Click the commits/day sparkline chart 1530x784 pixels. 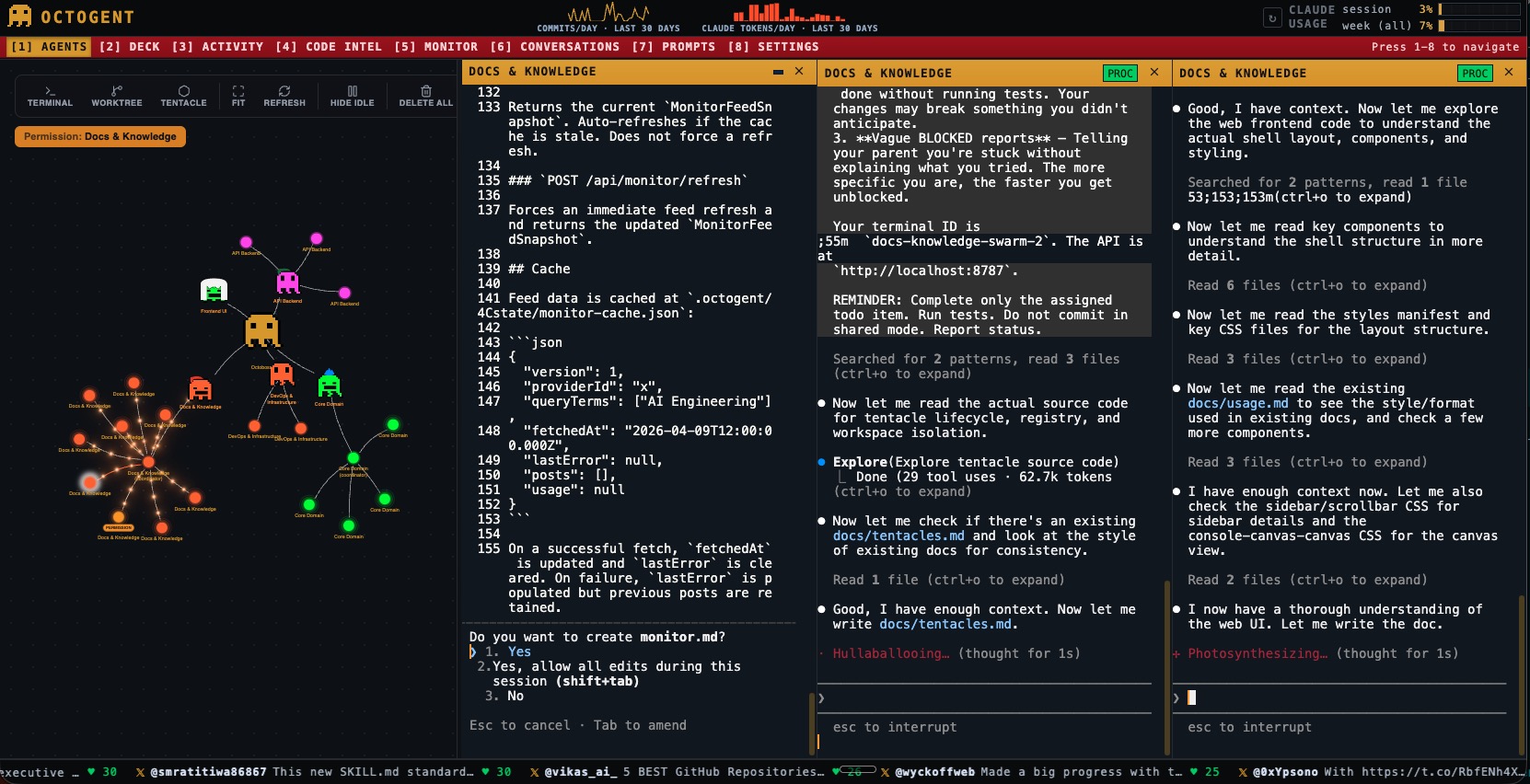(609, 12)
